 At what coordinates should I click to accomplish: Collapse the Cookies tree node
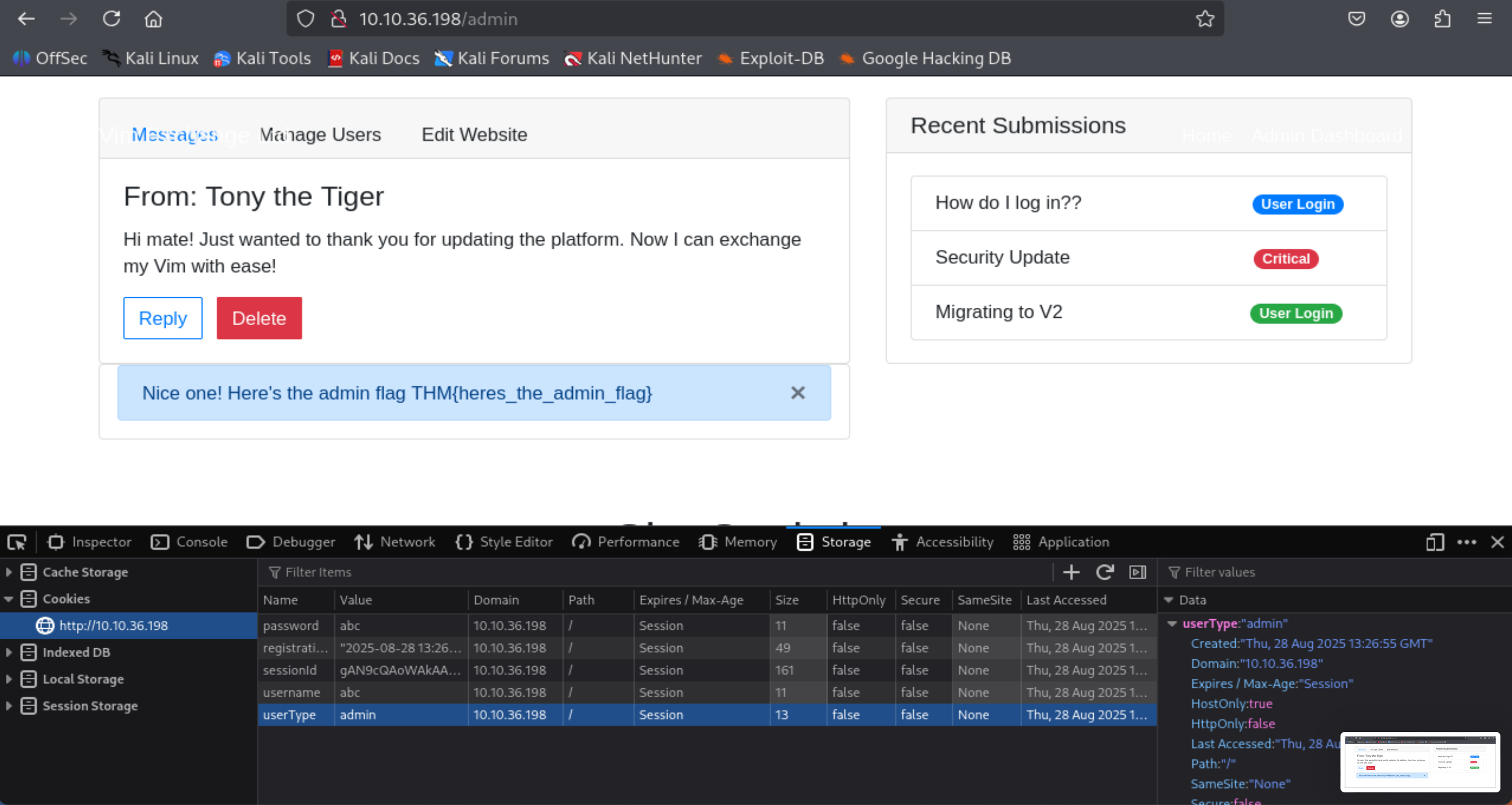pos(9,599)
